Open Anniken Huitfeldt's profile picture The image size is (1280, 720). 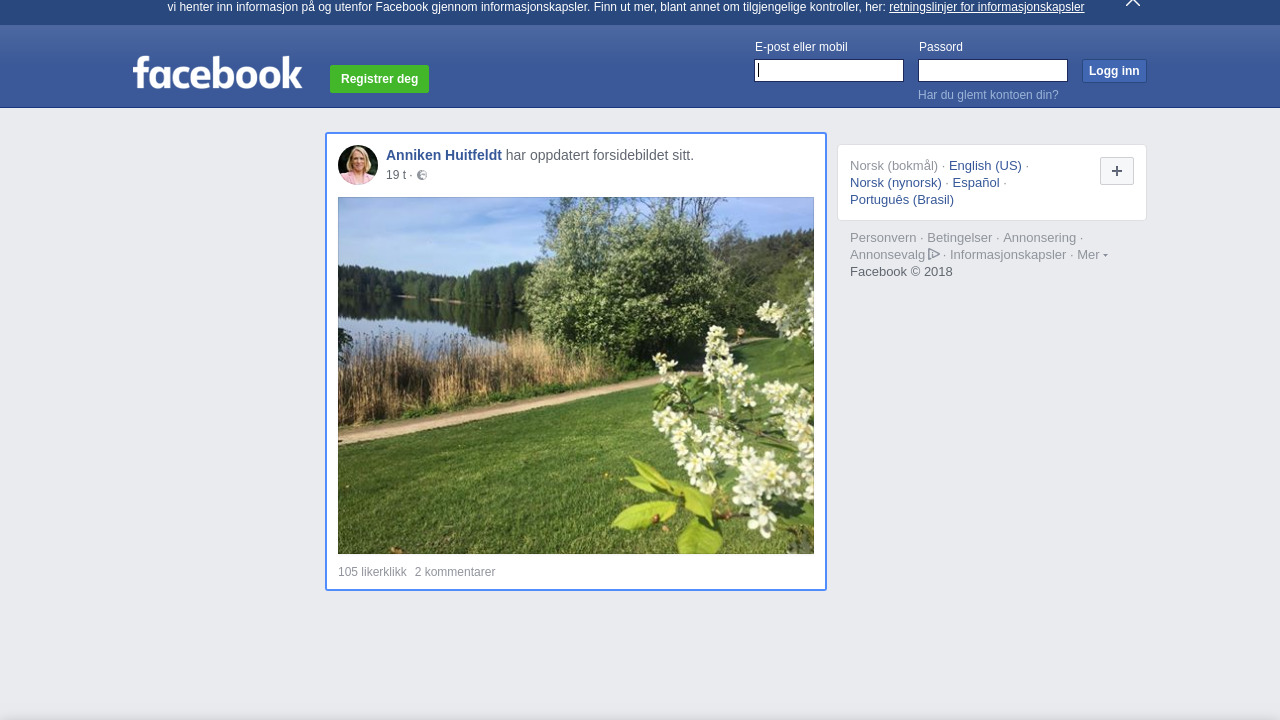click(358, 165)
